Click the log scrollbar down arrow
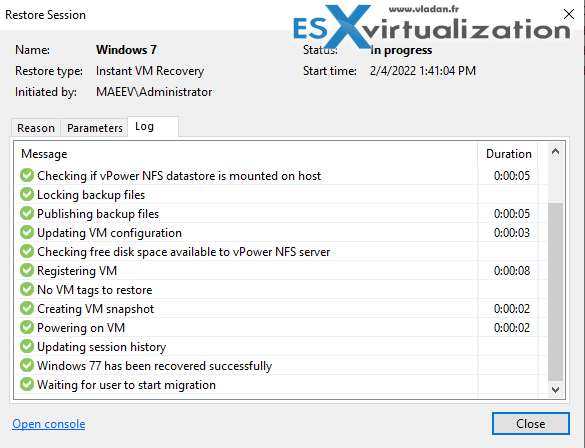 click(555, 390)
